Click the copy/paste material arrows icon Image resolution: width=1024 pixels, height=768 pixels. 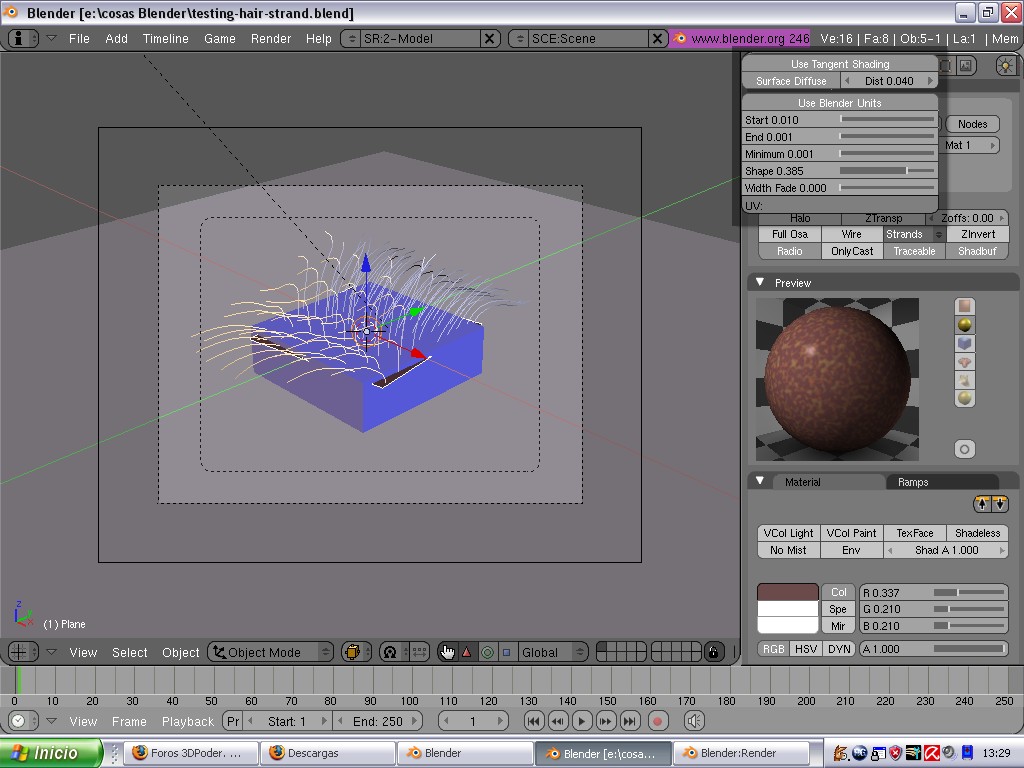[991, 504]
